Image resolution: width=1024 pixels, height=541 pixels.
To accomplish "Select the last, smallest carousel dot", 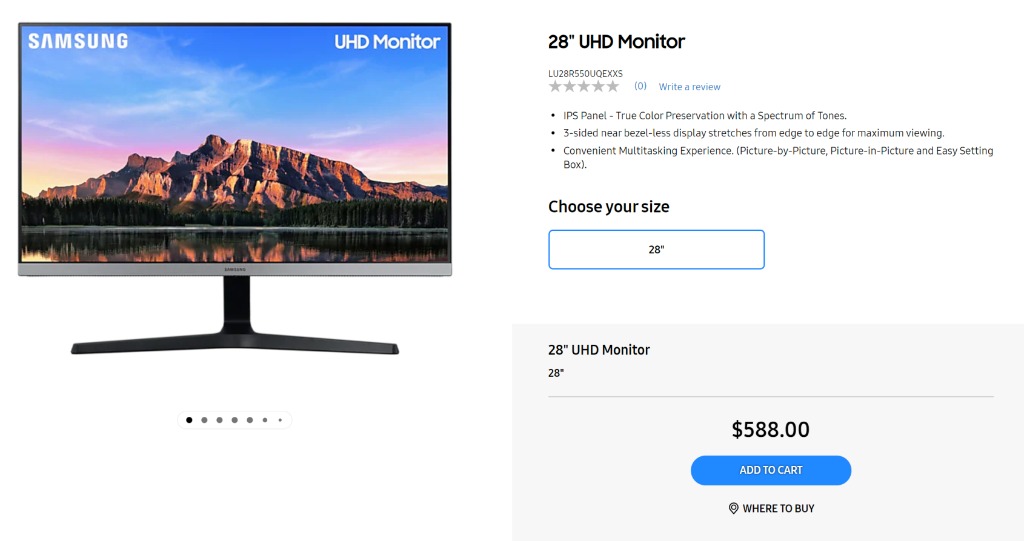I will 280,420.
